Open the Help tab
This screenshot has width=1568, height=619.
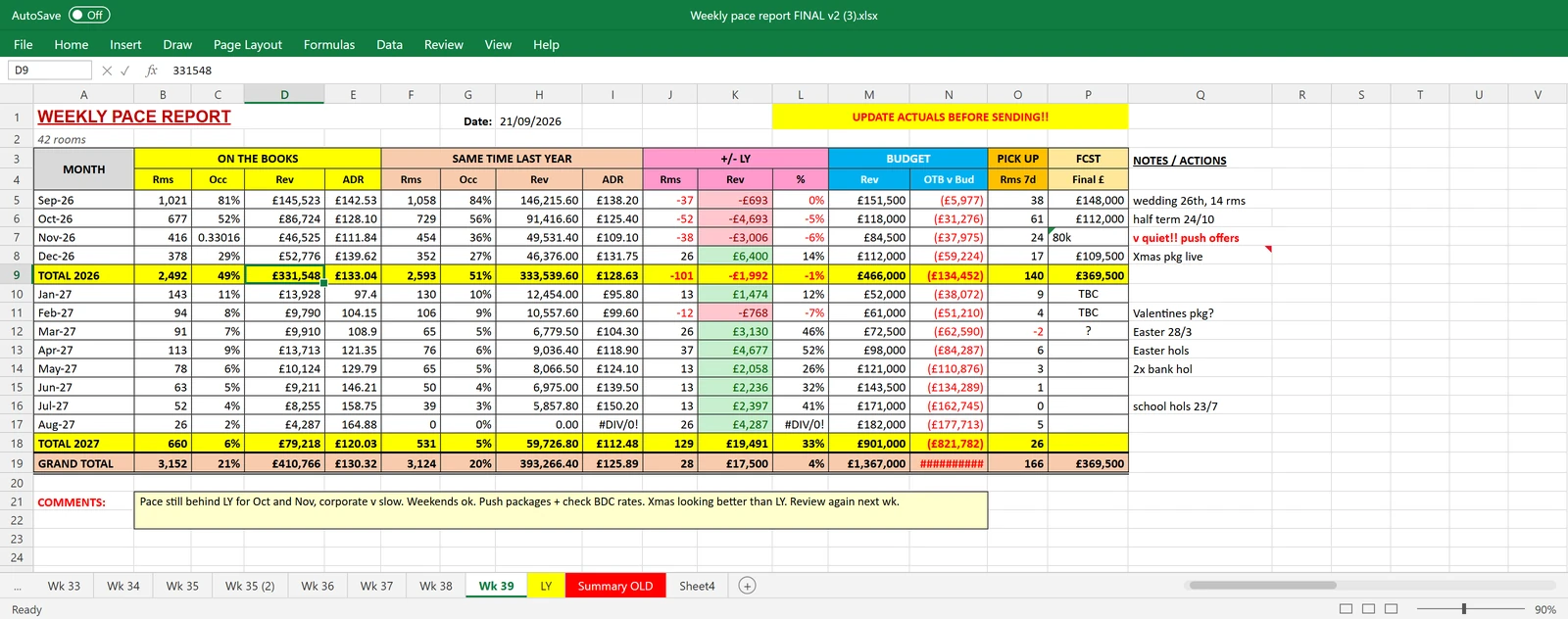click(x=546, y=44)
